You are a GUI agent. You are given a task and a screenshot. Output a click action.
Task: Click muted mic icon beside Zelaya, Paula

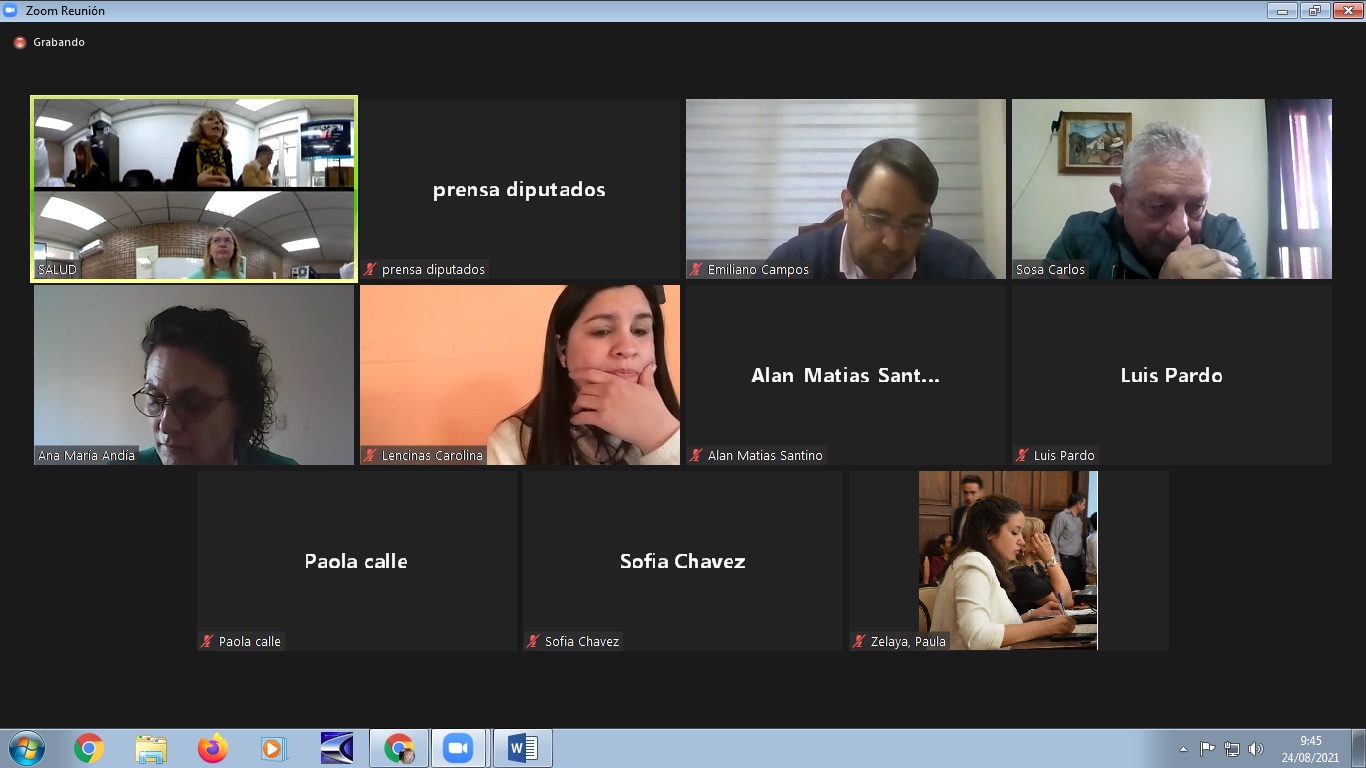point(859,642)
